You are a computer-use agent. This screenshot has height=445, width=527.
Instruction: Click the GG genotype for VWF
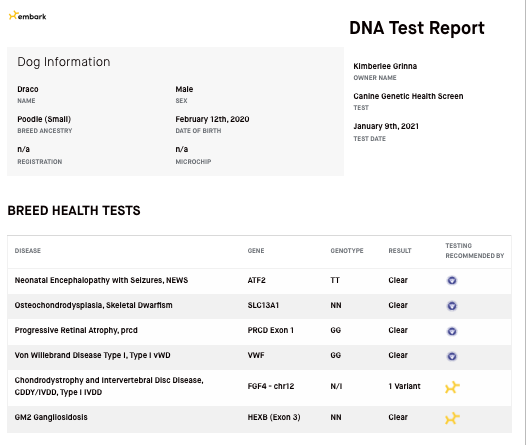pos(336,355)
